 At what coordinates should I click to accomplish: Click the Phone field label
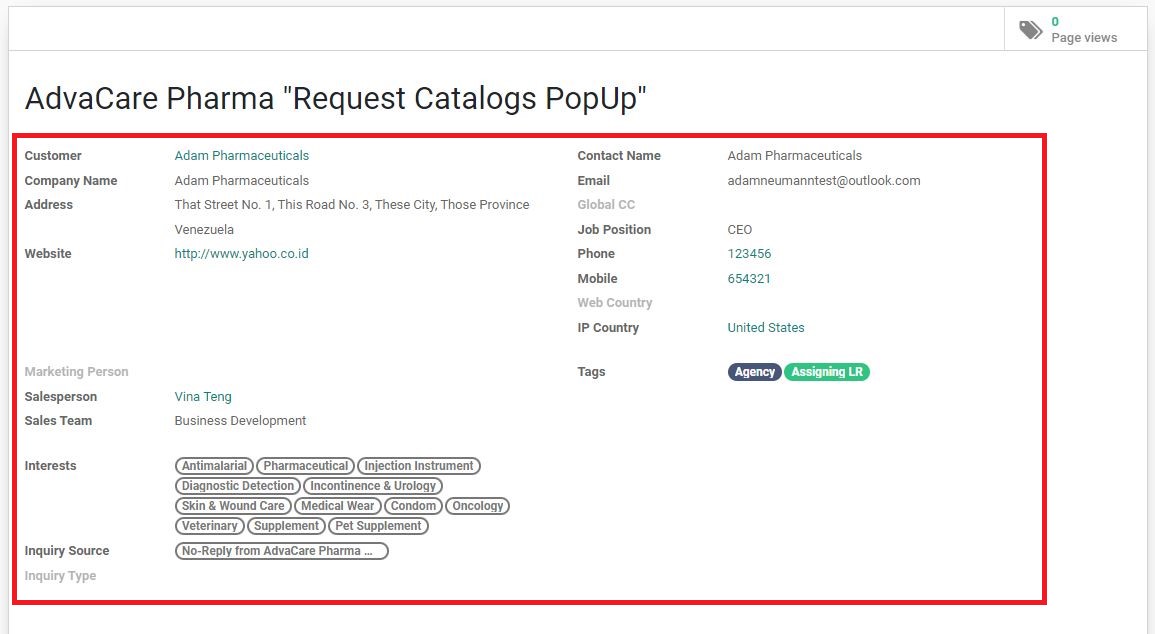coord(596,253)
